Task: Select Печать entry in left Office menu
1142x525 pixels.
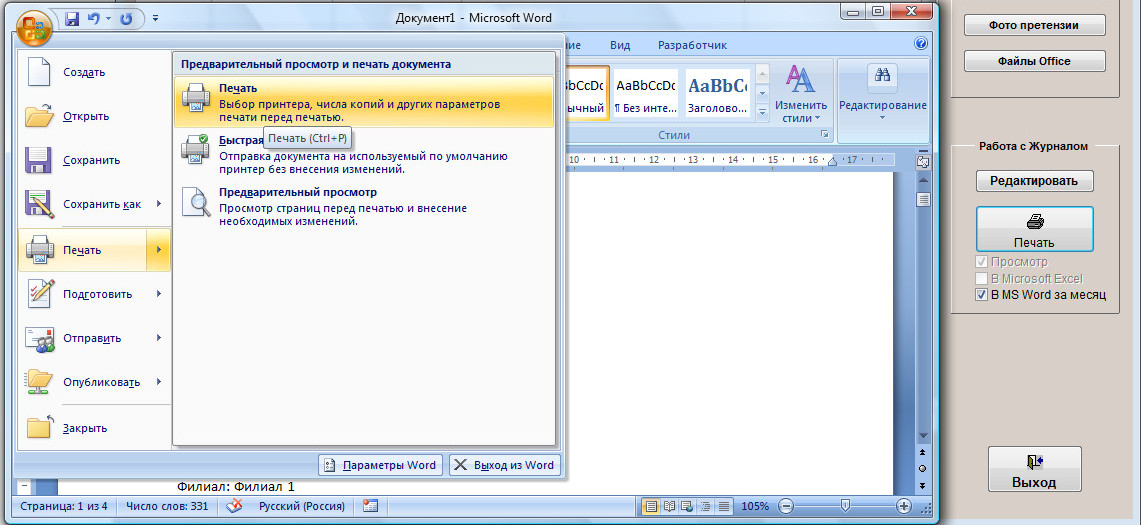Action: click(x=82, y=250)
